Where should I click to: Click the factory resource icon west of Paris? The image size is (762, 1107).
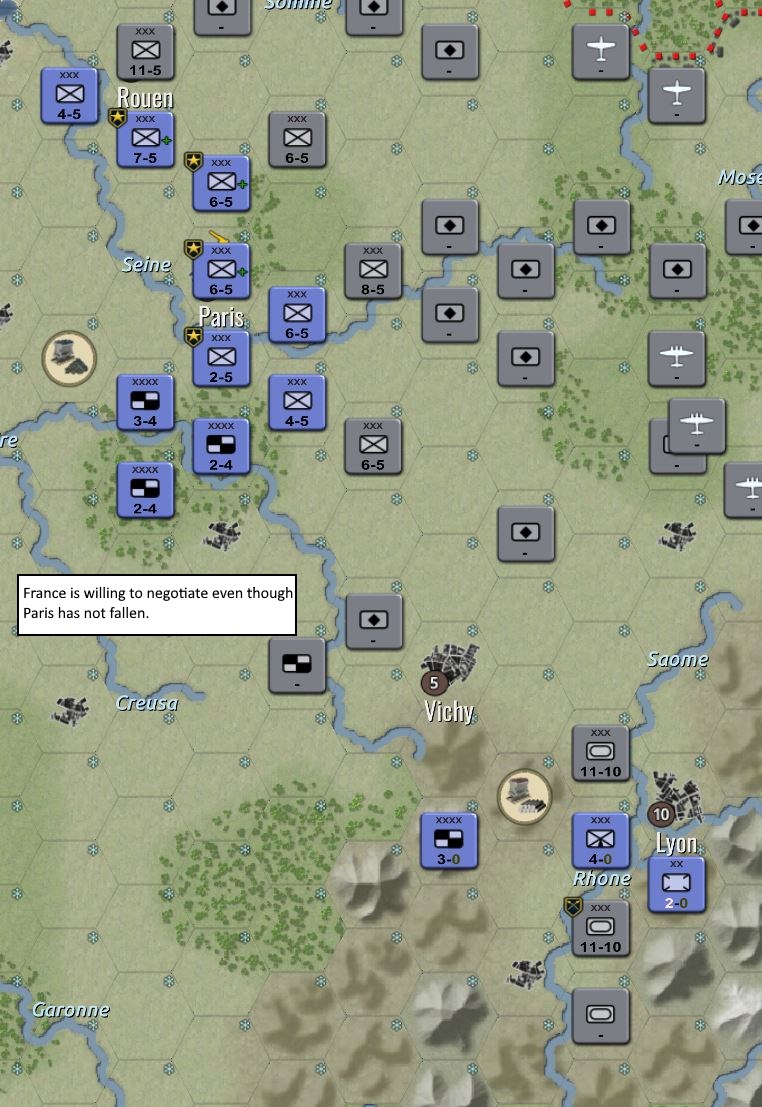[x=69, y=359]
